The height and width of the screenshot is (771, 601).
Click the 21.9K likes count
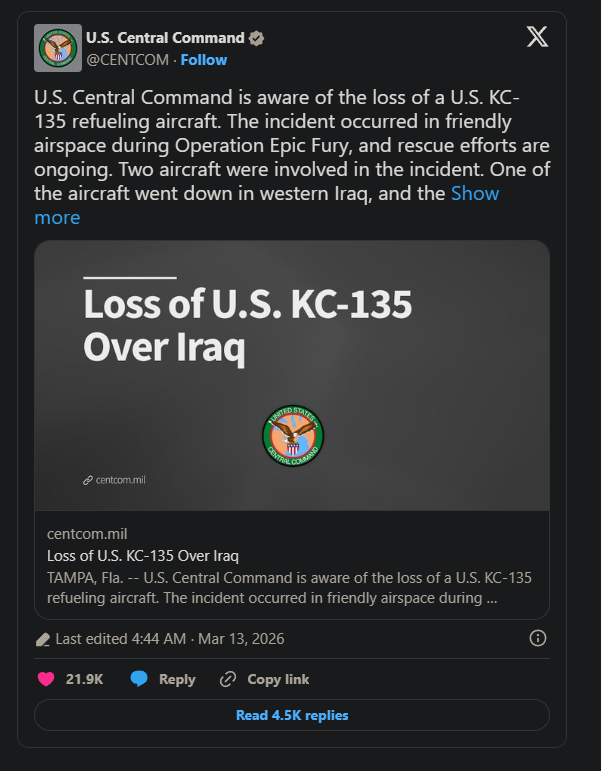(84, 679)
